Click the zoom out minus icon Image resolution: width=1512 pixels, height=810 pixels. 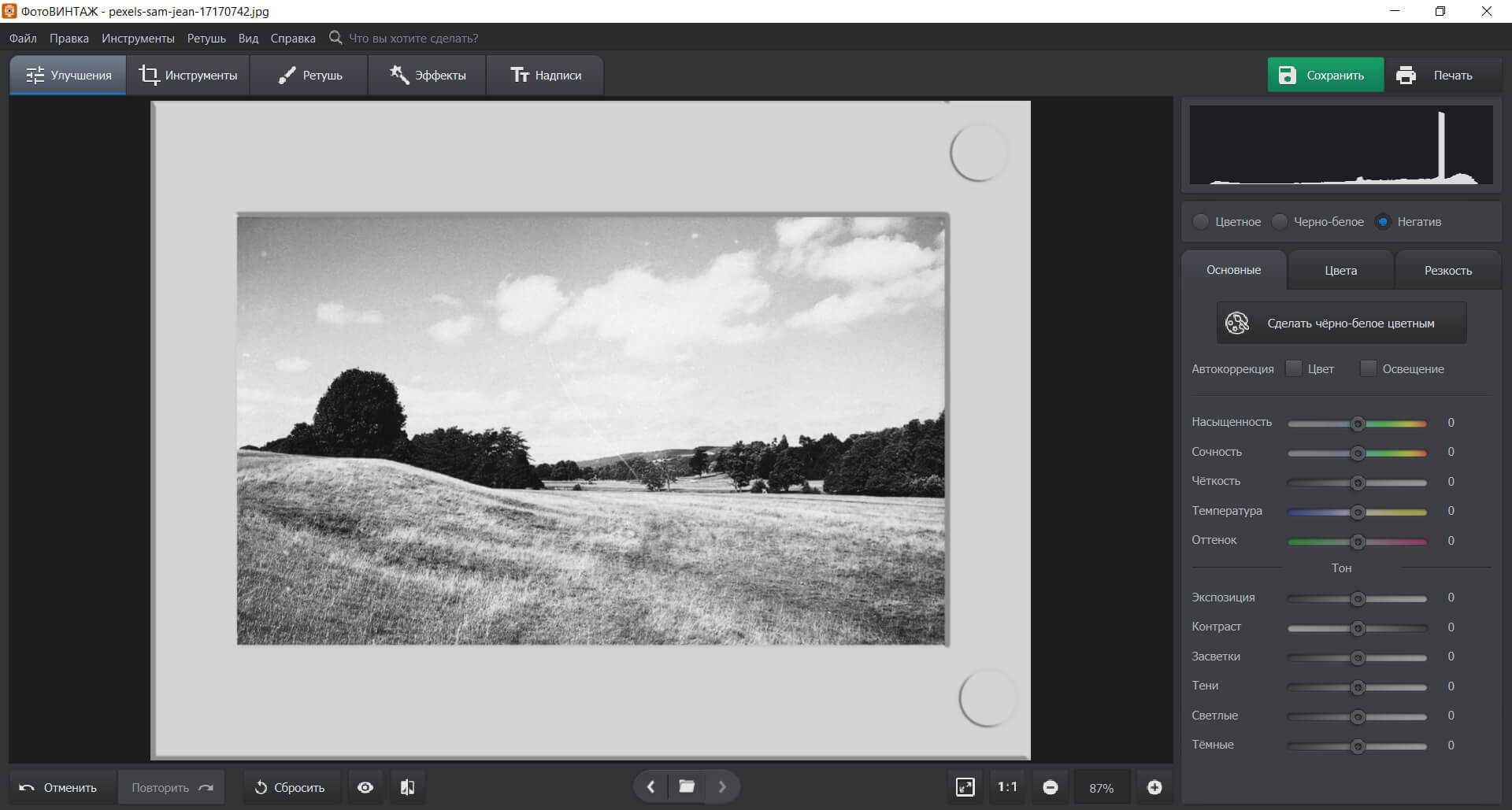point(1051,787)
